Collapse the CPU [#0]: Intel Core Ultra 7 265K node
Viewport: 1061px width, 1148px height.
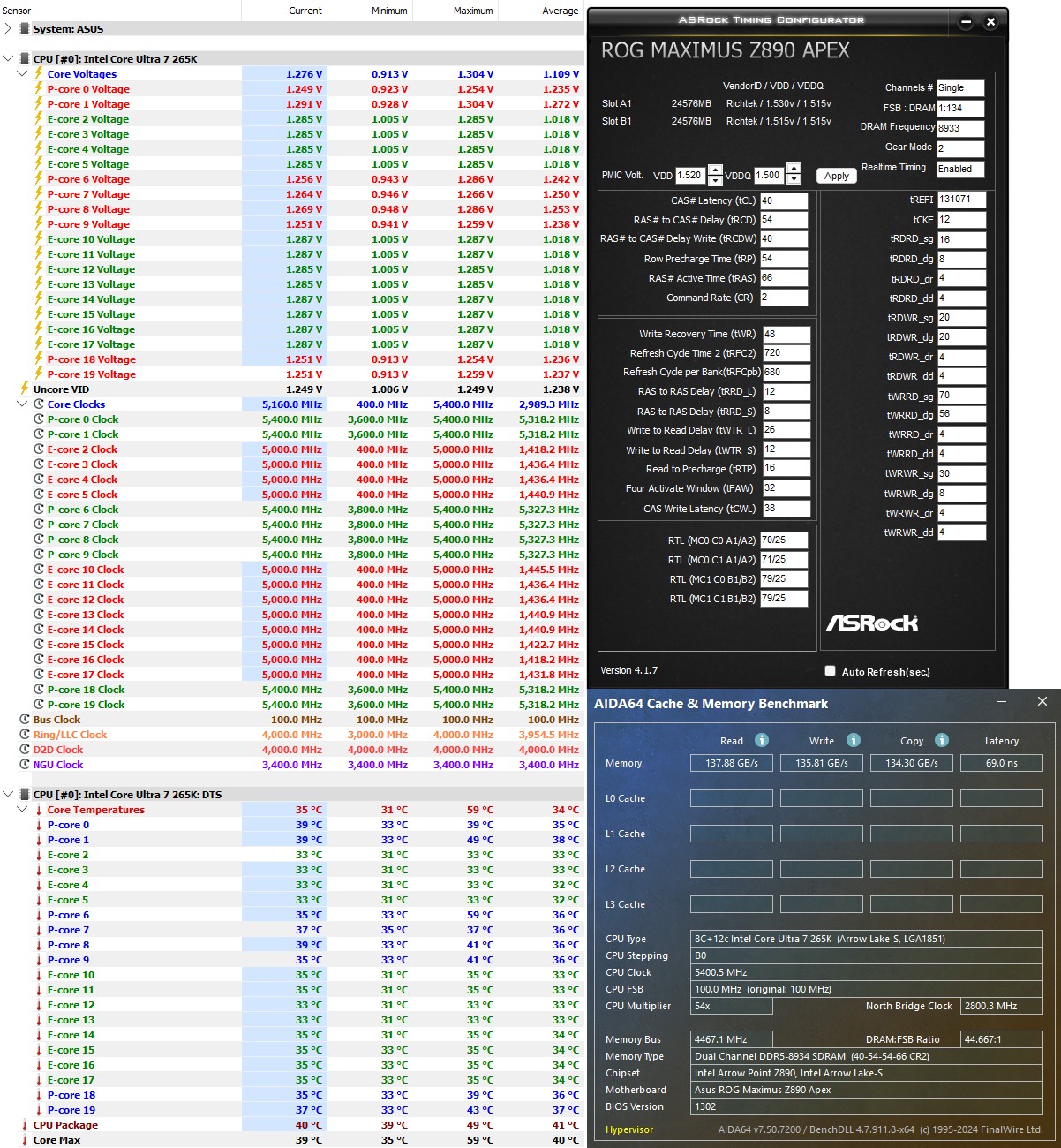click(x=8, y=59)
